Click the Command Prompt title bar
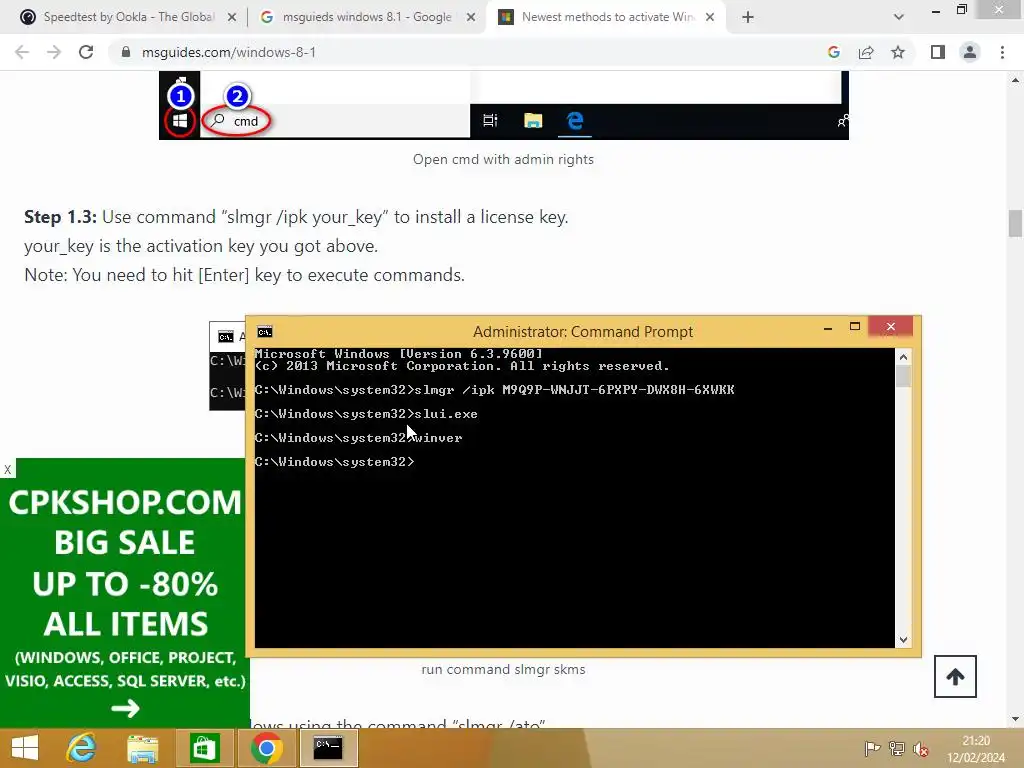This screenshot has width=1024, height=768. (583, 332)
